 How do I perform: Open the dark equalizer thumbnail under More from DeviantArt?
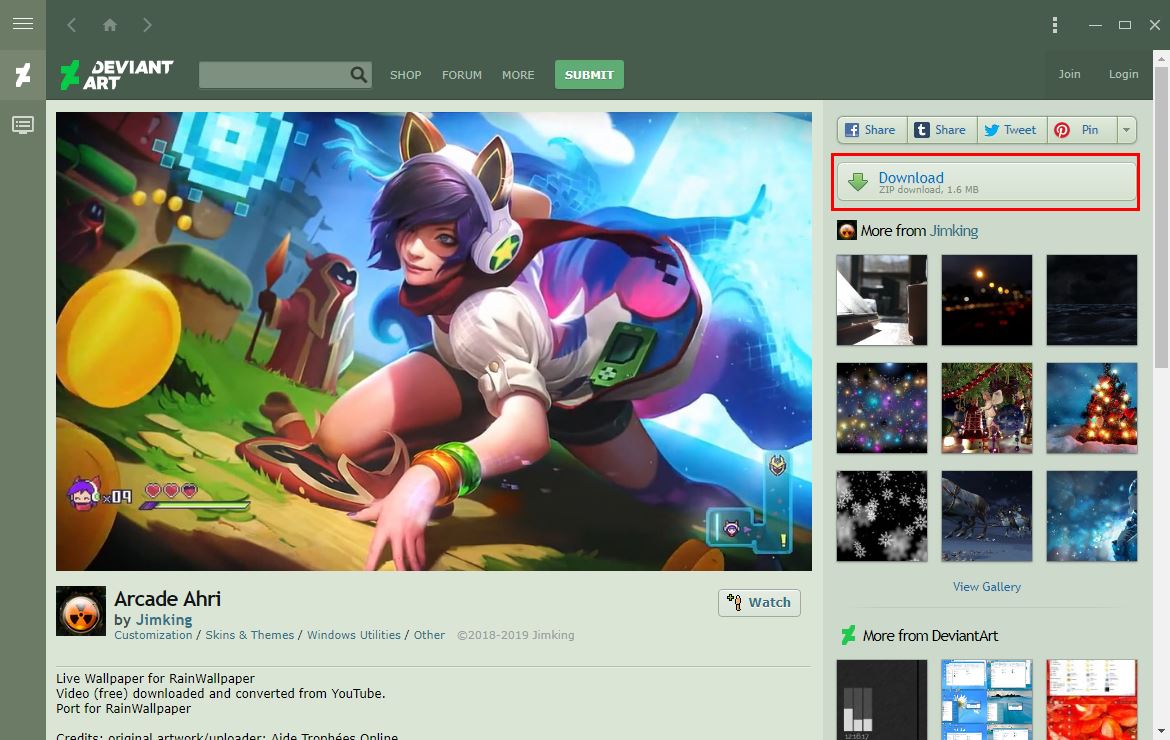pyautogui.click(x=882, y=700)
